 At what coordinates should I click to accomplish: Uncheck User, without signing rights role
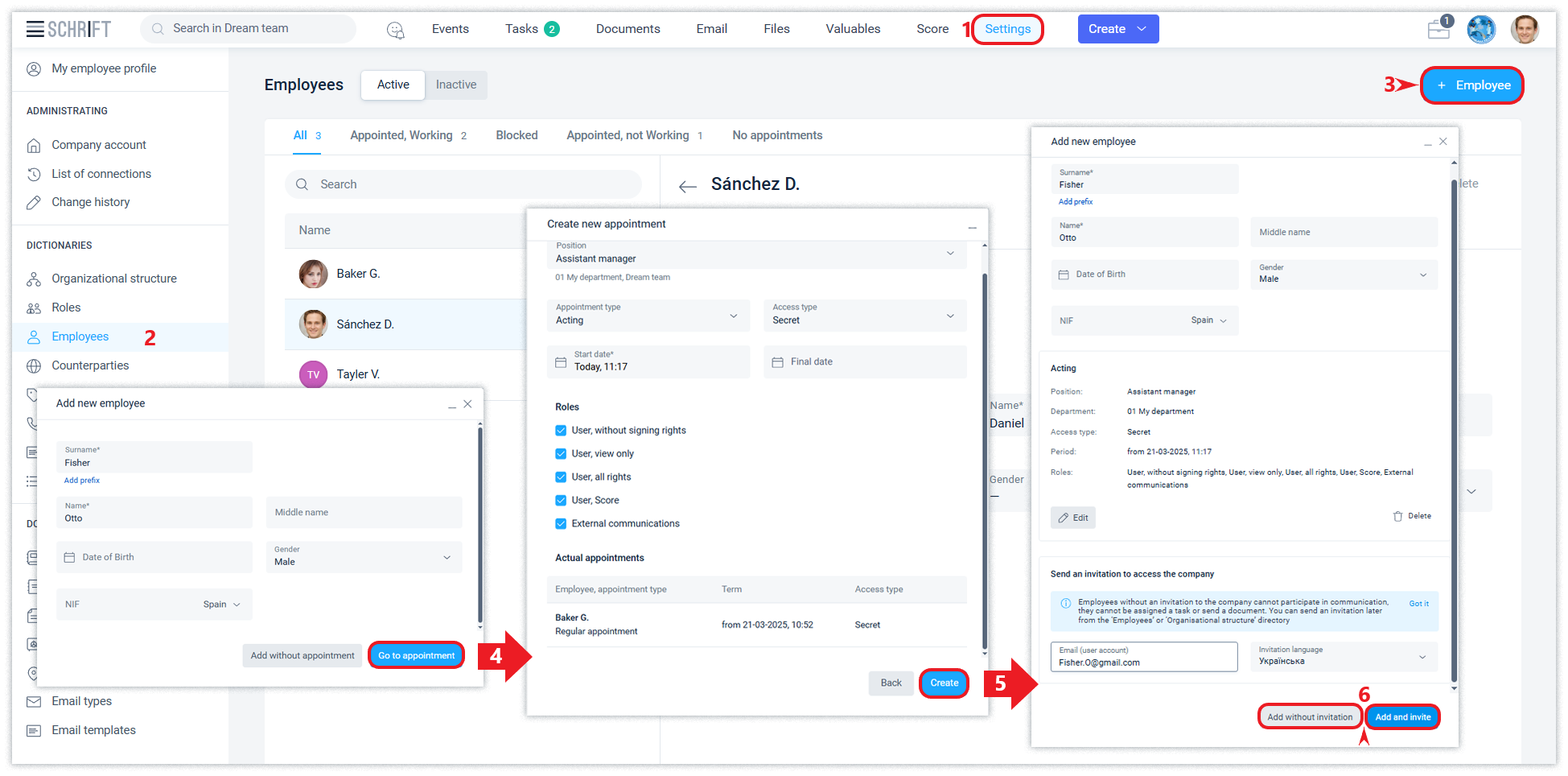pyautogui.click(x=561, y=431)
